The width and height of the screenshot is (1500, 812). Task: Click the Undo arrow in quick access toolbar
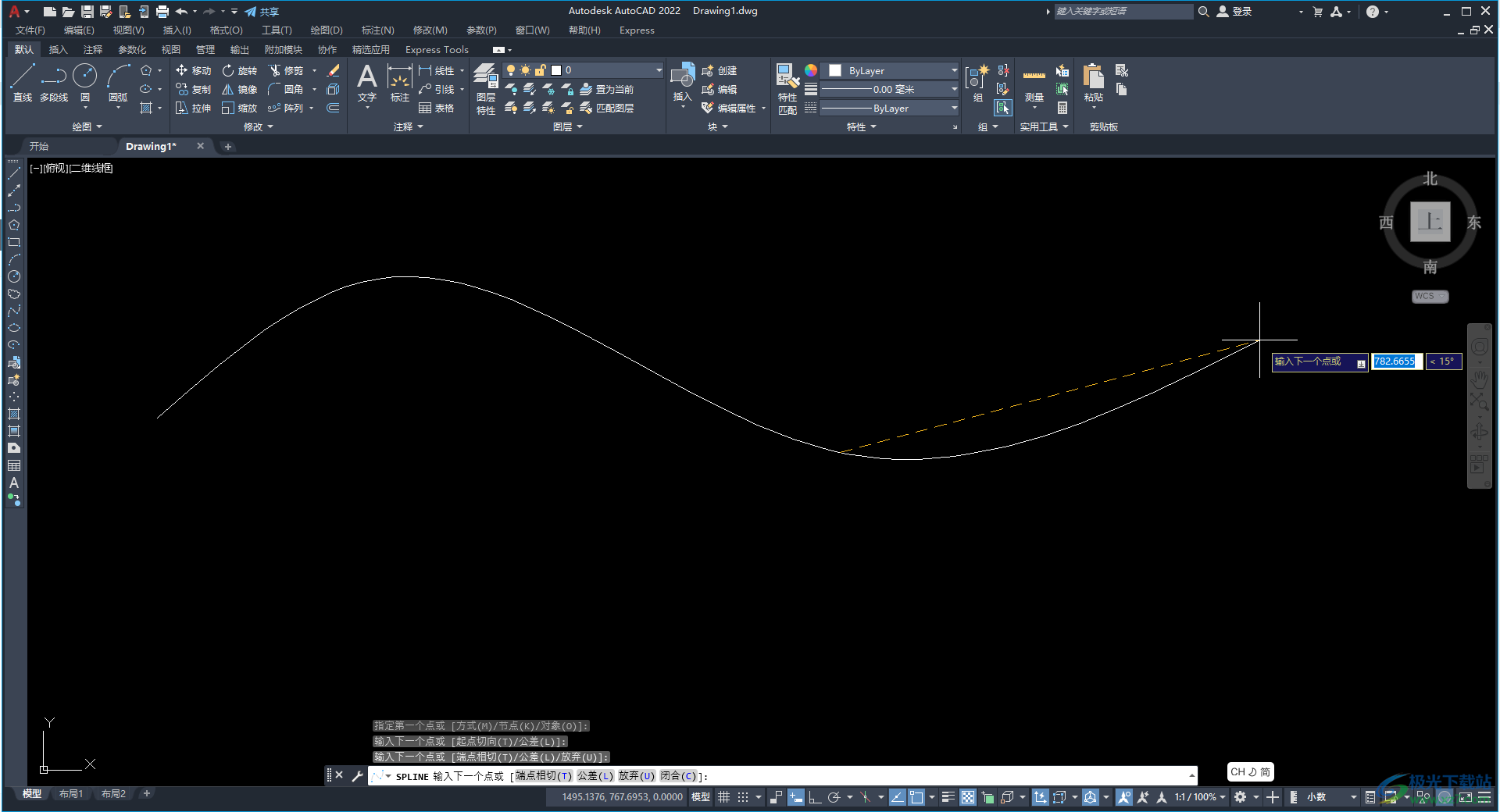181,11
